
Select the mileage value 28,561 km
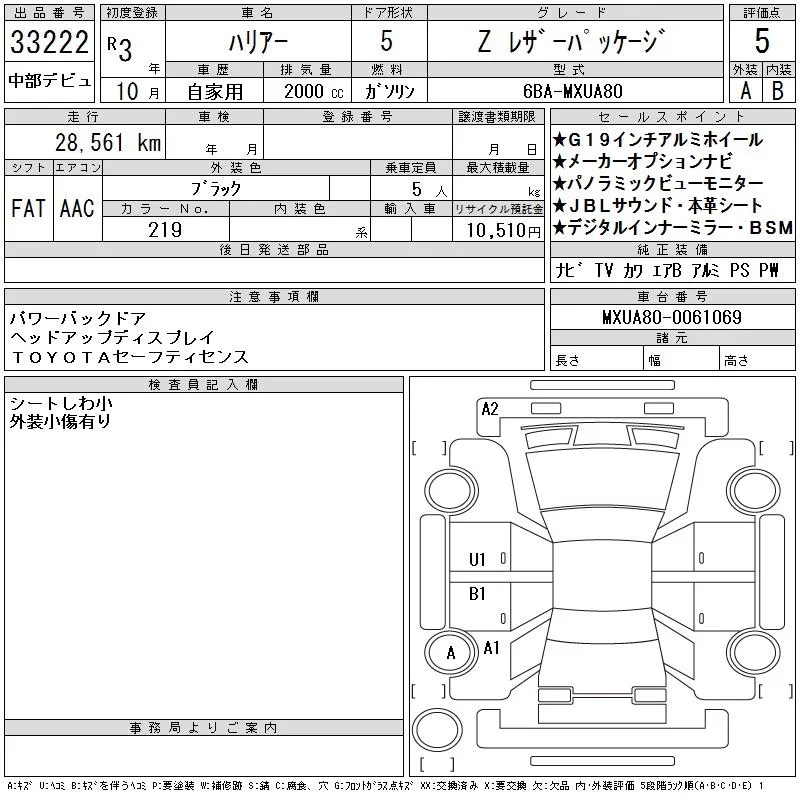point(108,142)
